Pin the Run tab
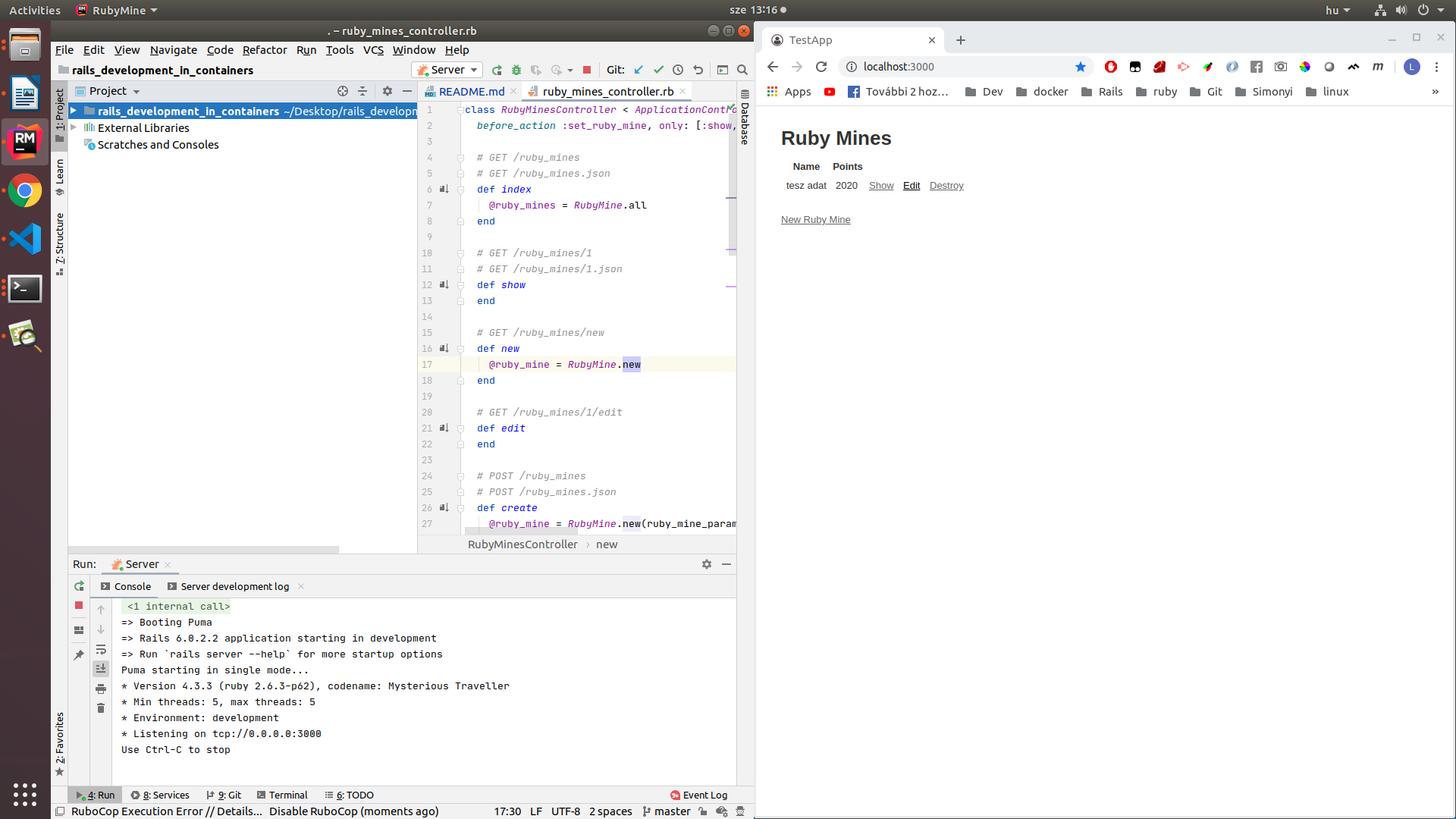This screenshot has width=1456, height=819. tap(79, 654)
